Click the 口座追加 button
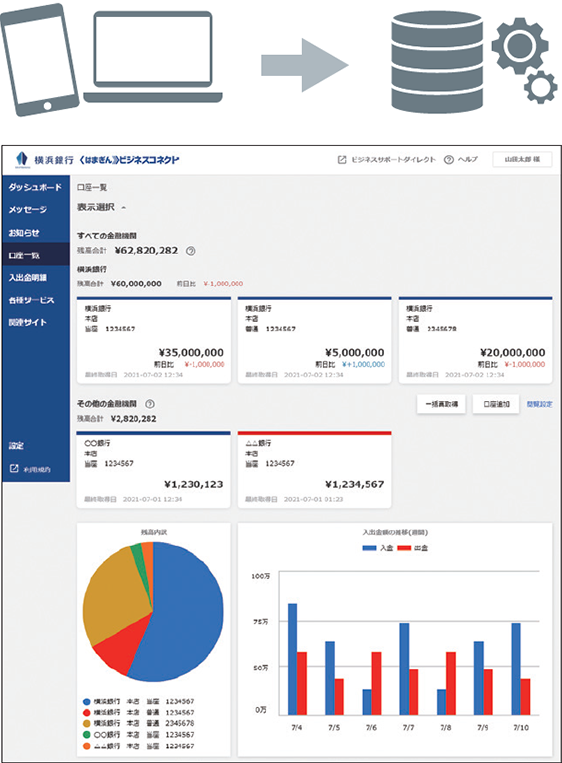The height and width of the screenshot is (763, 562). tap(496, 404)
